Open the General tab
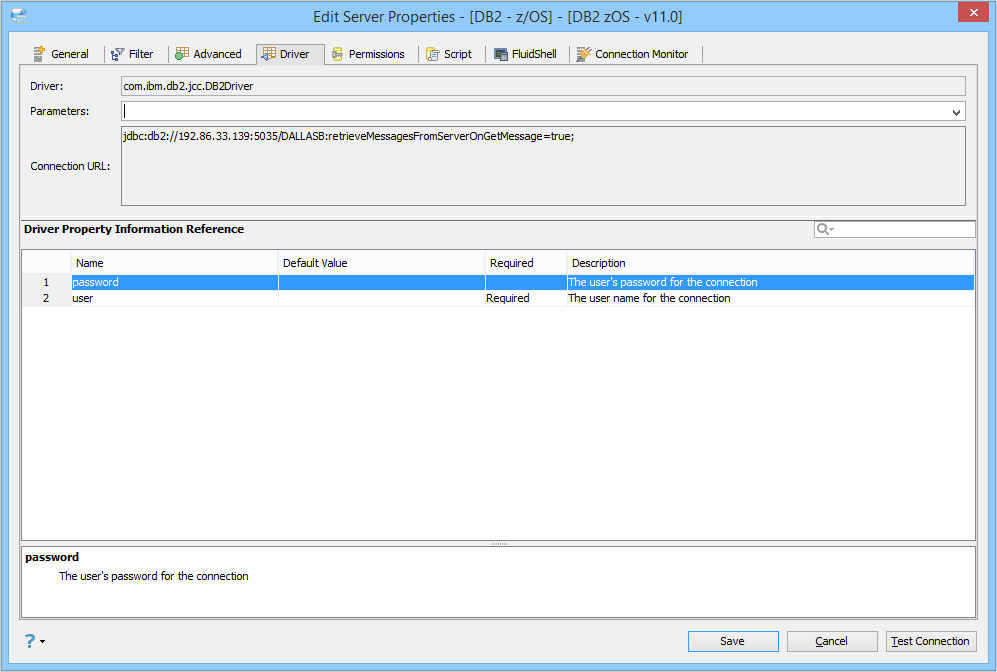Image resolution: width=997 pixels, height=672 pixels. (62, 54)
